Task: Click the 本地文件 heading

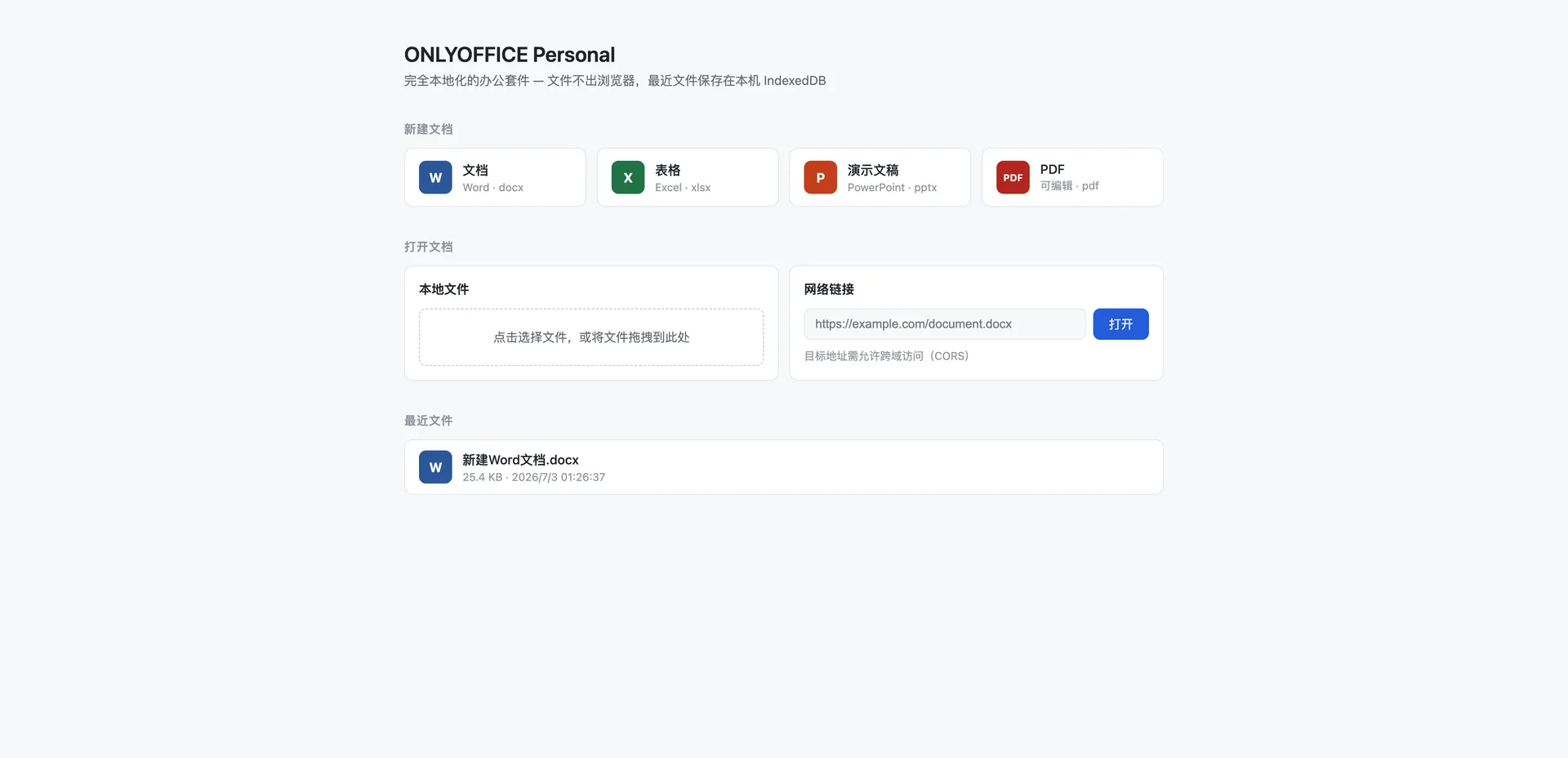Action: tap(443, 289)
